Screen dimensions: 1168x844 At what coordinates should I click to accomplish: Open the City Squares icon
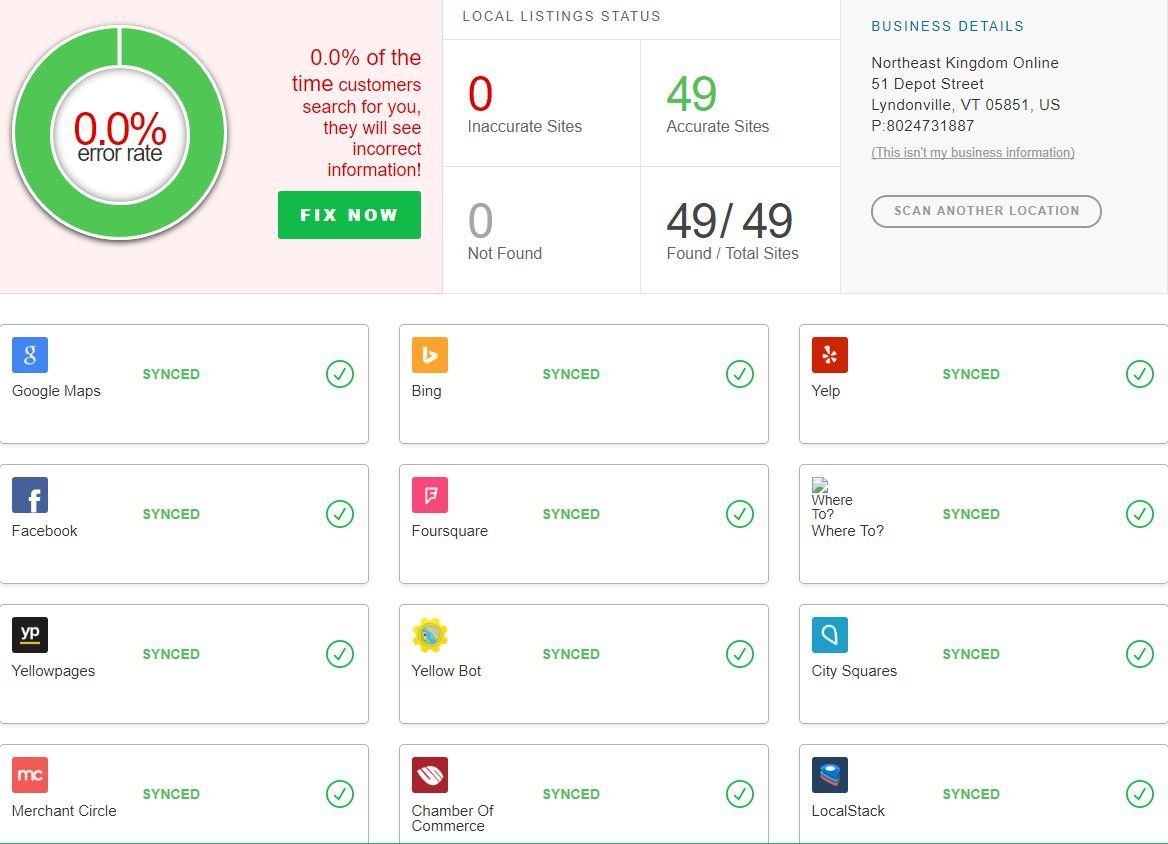click(830, 635)
